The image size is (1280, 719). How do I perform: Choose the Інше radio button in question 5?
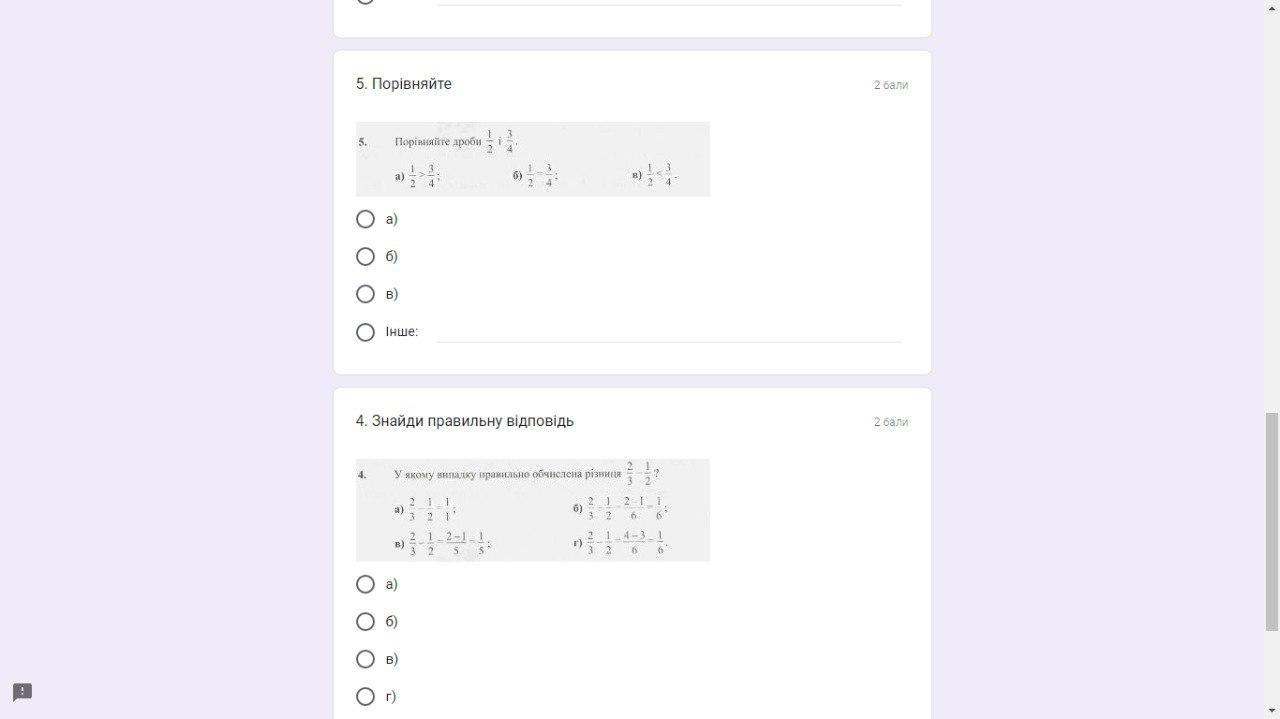click(x=365, y=332)
